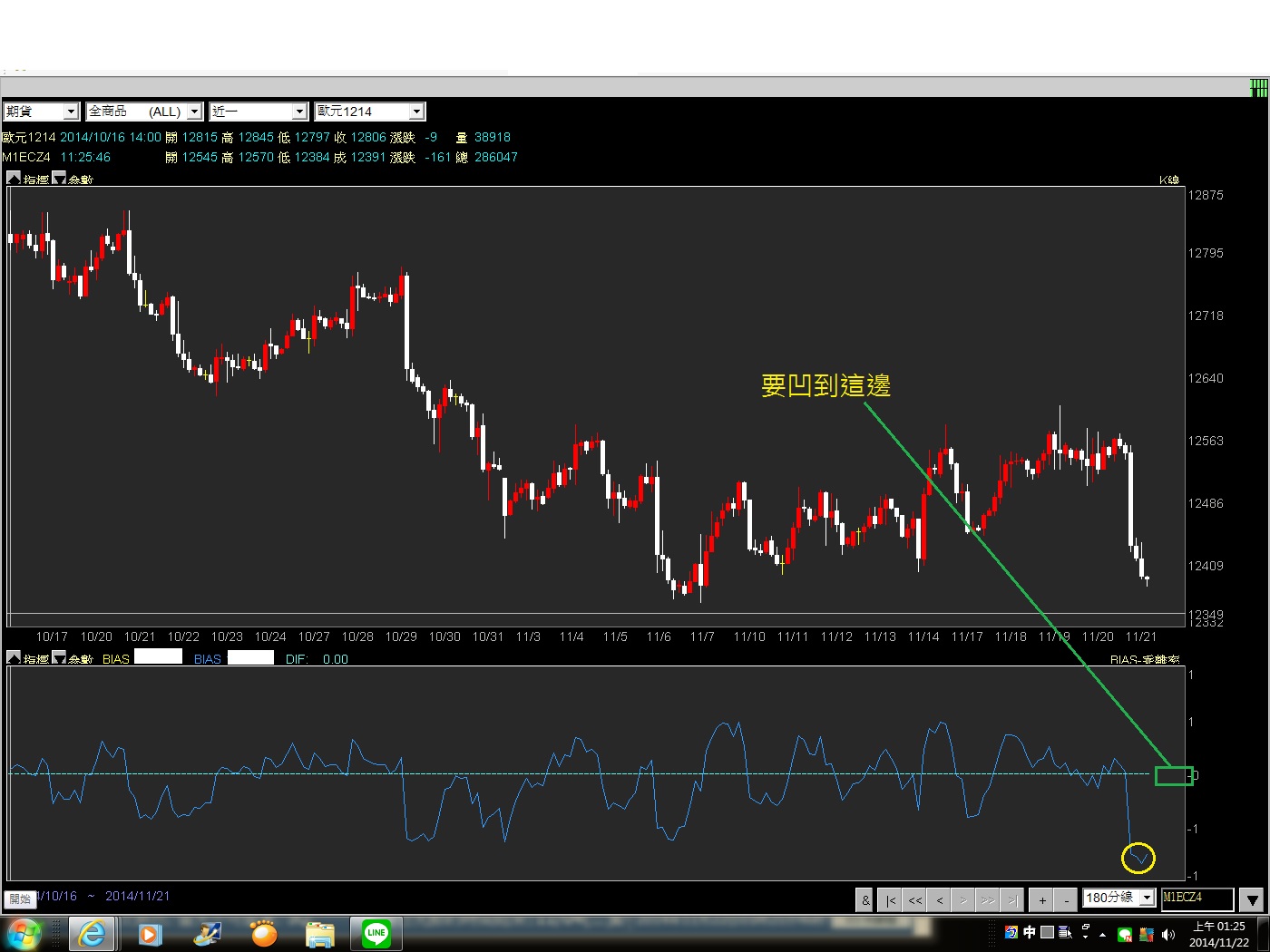Zoom out chart with - button
Screen dimensions: 1270x952
point(1067,899)
